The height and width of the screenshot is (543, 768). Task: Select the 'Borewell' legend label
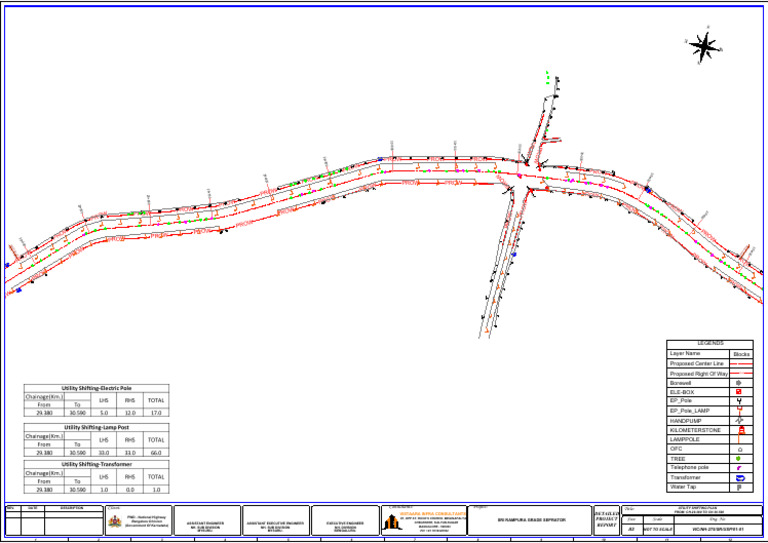(680, 383)
